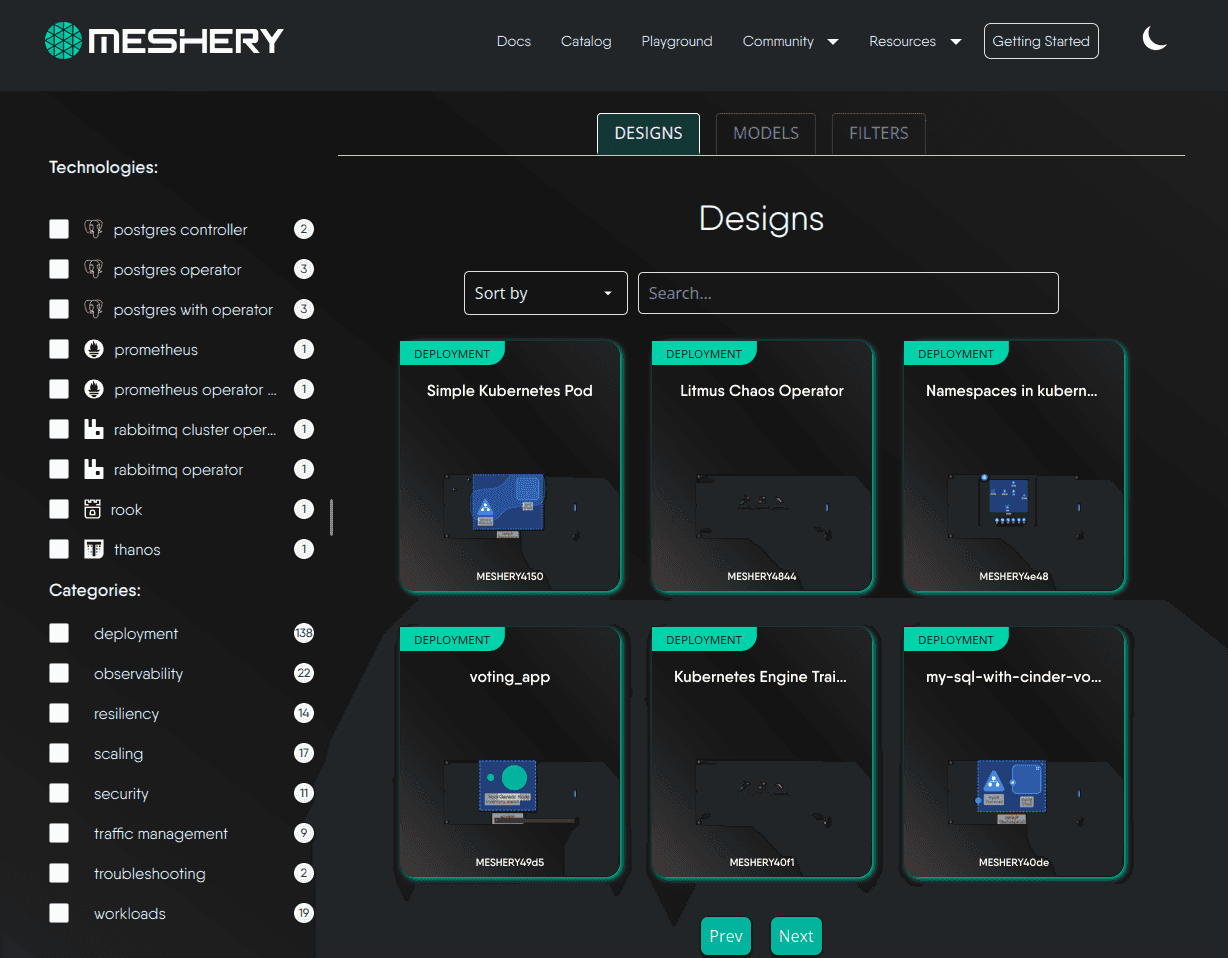
Task: Check the rook checkbox
Action: click(59, 509)
